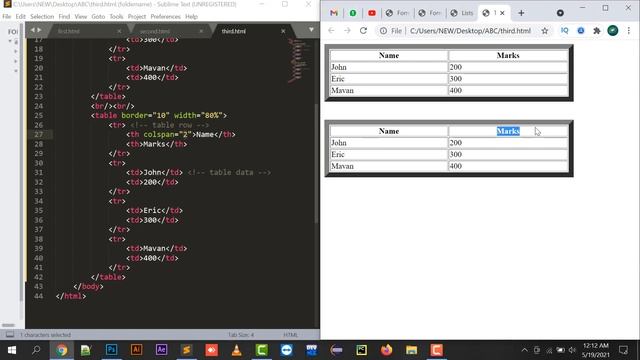The height and width of the screenshot is (360, 640).
Task: Open Sublime File menu
Action: (7, 17)
